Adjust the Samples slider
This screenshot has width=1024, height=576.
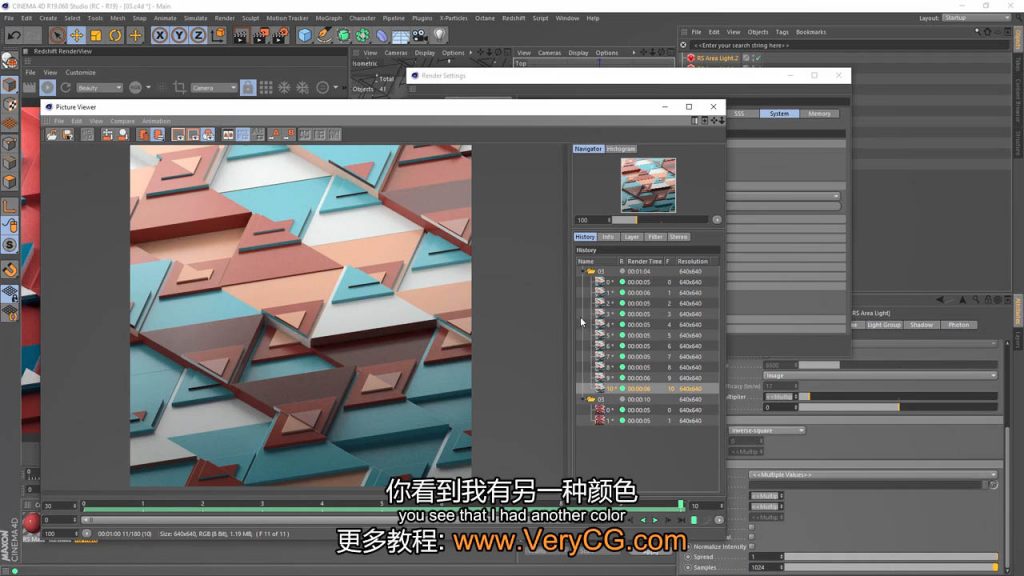pyautogui.click(x=891, y=568)
